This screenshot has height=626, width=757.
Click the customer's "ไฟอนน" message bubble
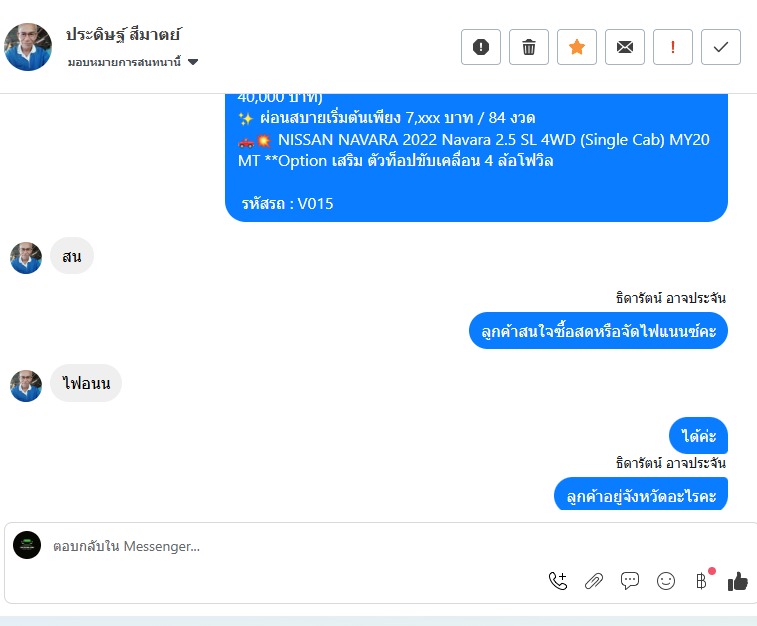[86, 383]
